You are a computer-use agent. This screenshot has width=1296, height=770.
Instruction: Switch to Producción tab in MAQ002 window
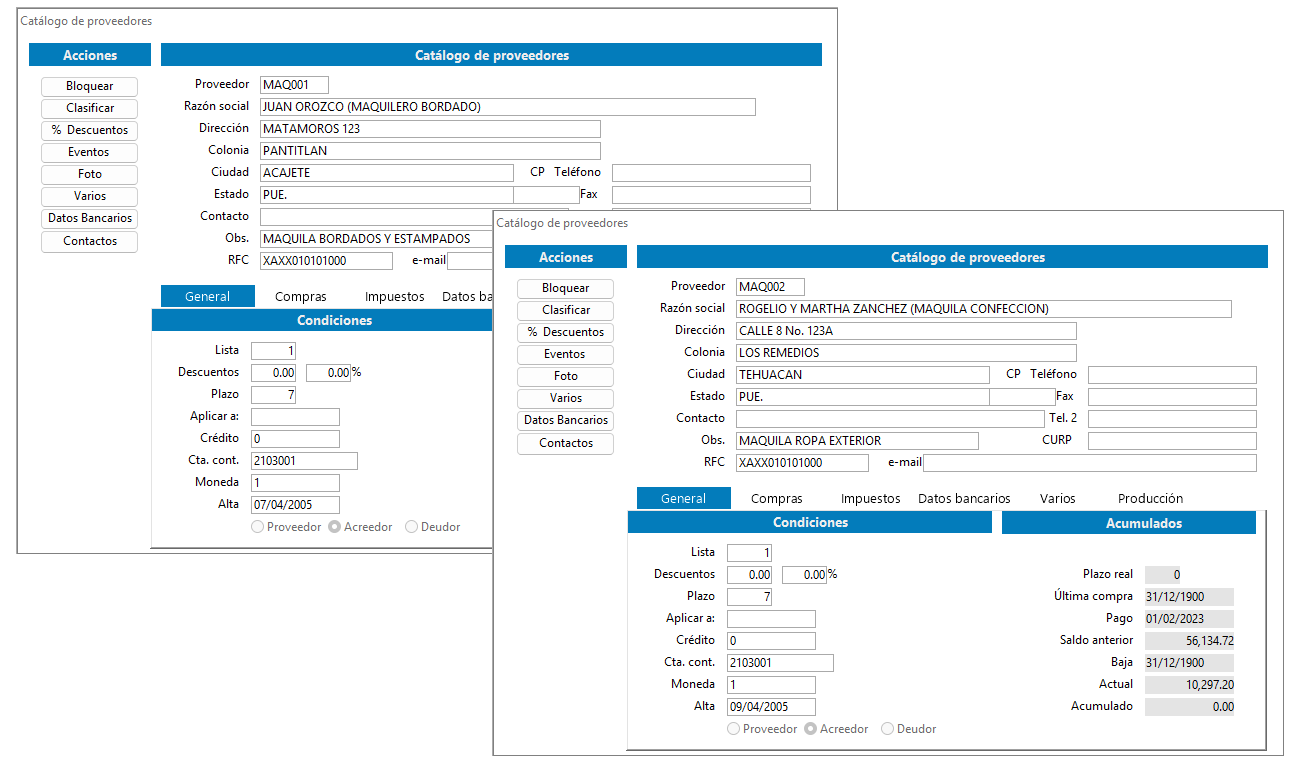1150,498
